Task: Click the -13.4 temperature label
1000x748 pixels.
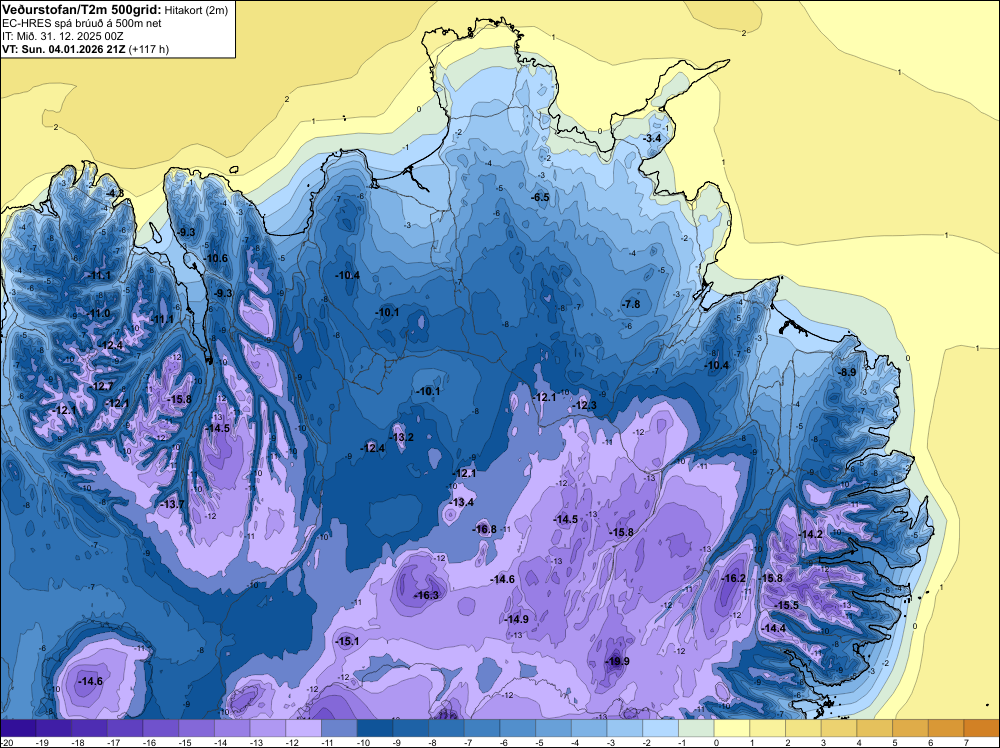Action: point(462,502)
